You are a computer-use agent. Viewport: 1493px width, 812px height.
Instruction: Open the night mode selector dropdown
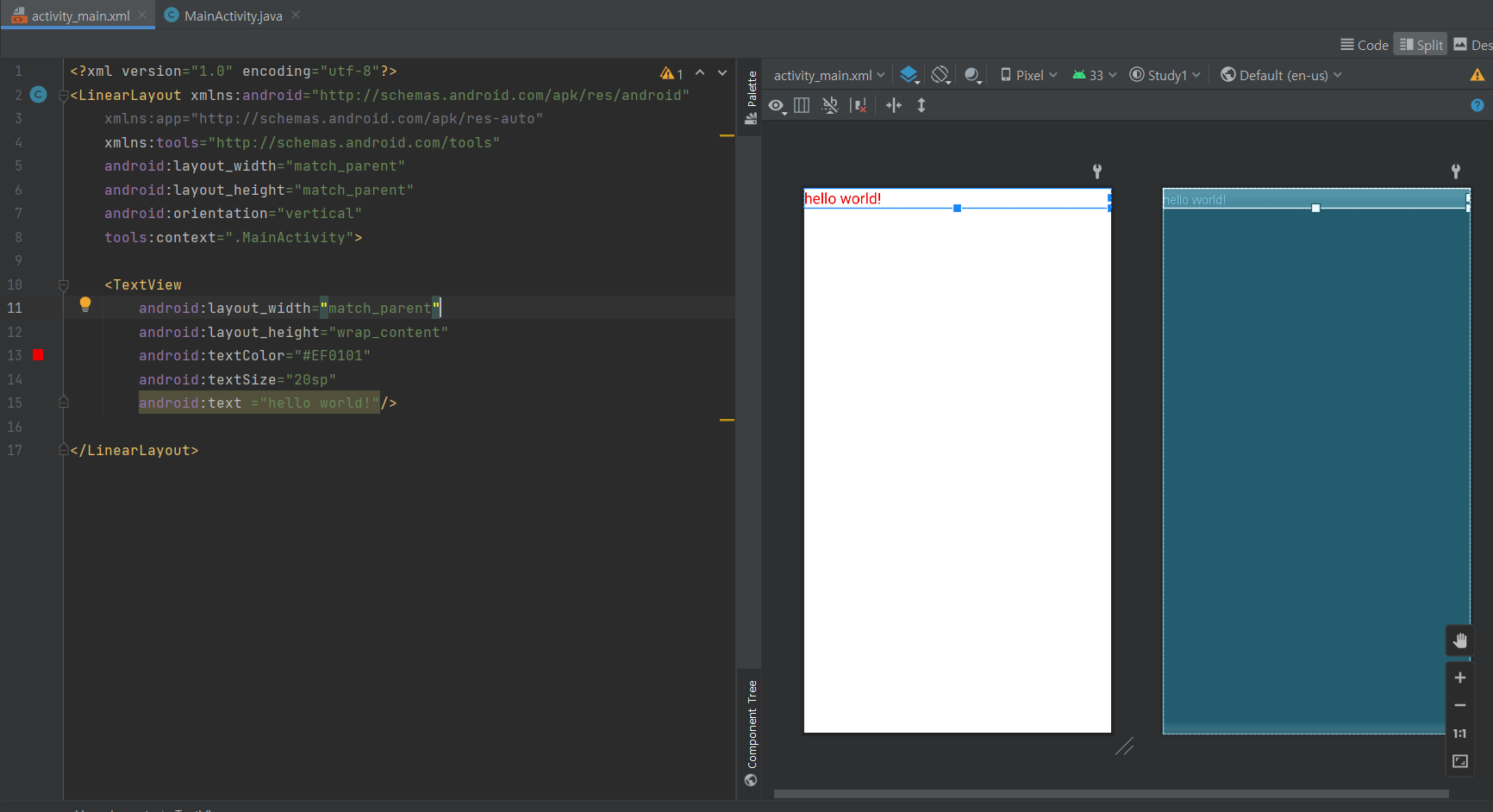(x=973, y=75)
